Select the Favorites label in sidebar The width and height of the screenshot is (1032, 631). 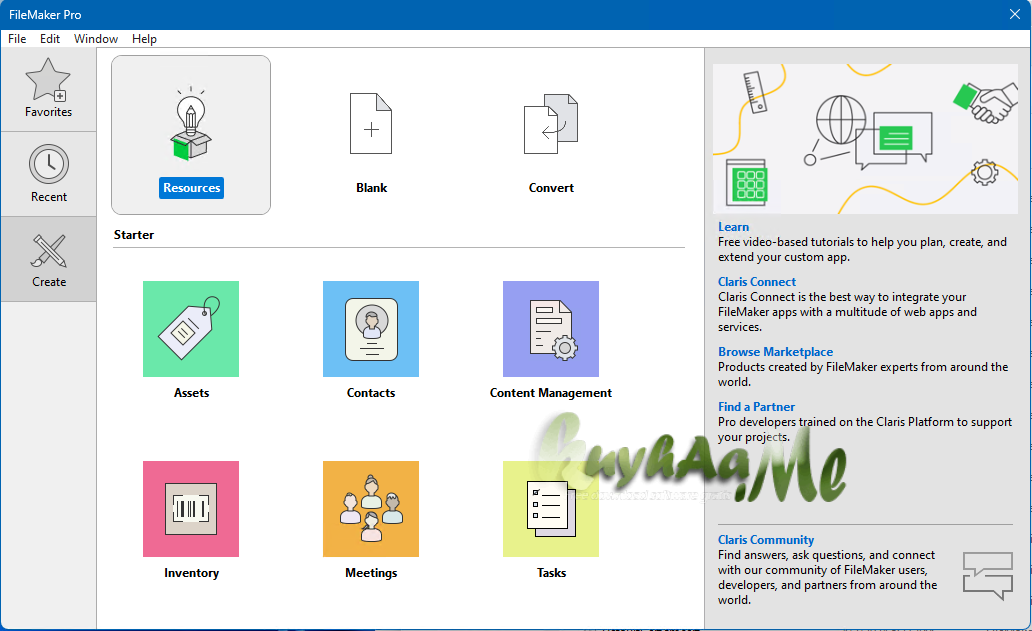[x=49, y=112]
